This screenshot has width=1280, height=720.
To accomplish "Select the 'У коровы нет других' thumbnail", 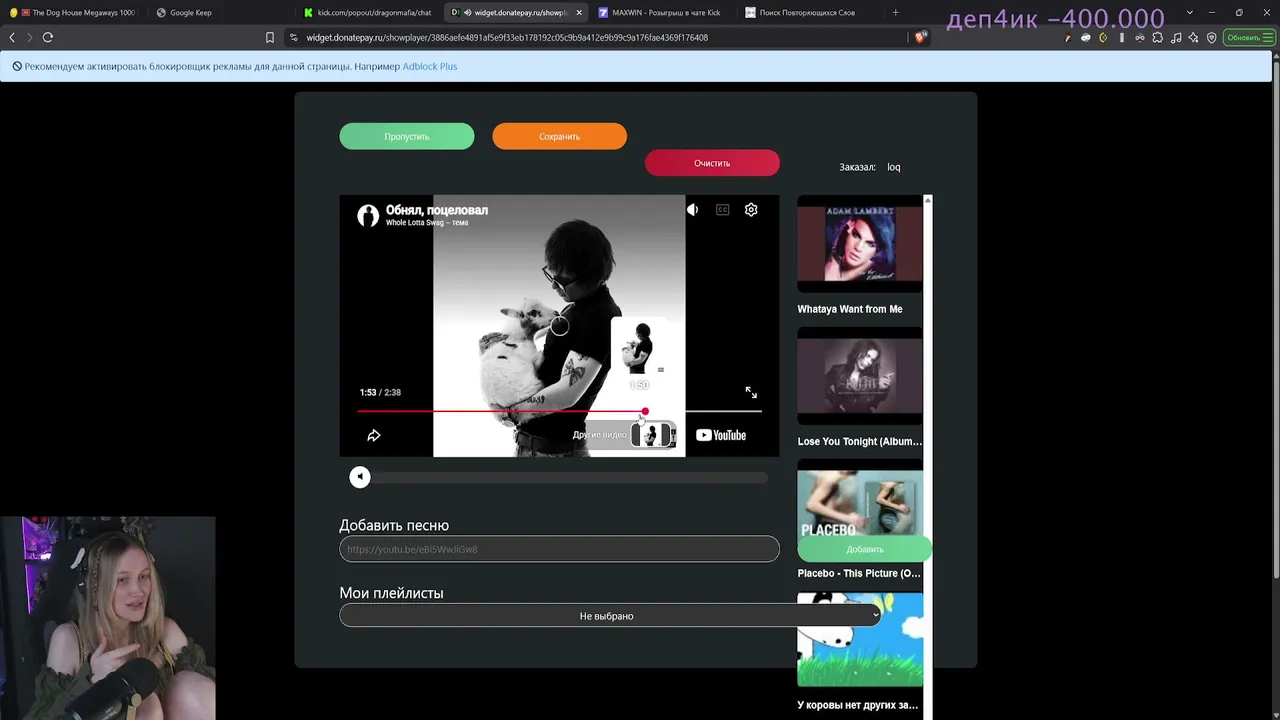I will pyautogui.click(x=860, y=640).
